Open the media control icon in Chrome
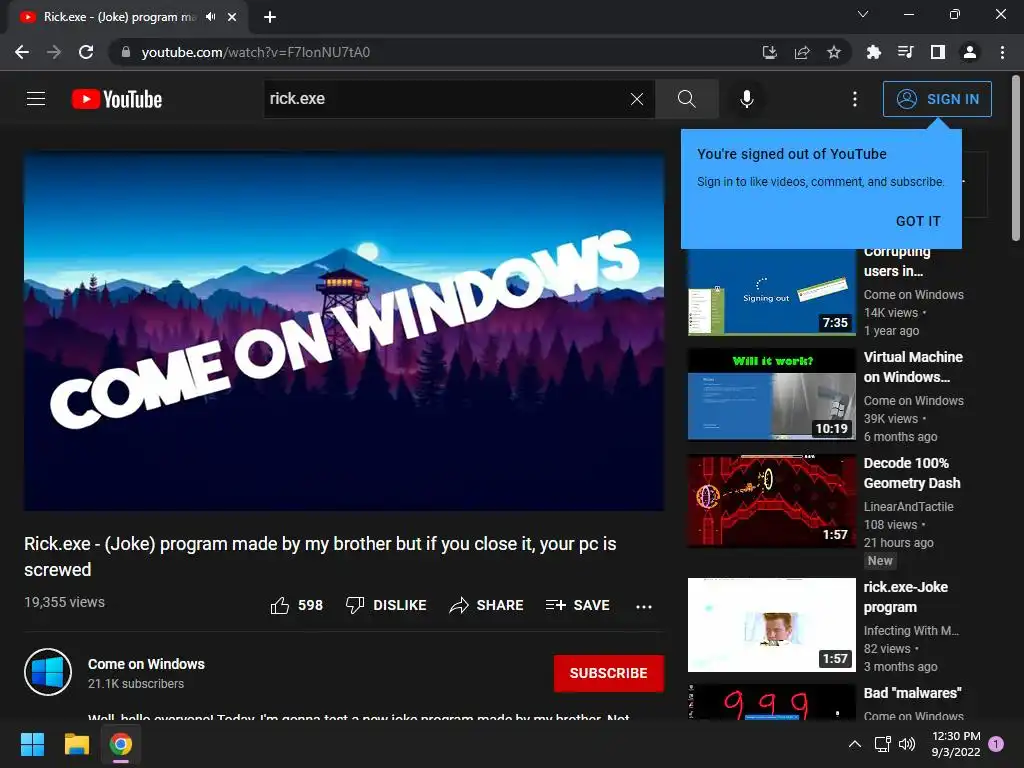This screenshot has height=768, width=1024. (905, 52)
